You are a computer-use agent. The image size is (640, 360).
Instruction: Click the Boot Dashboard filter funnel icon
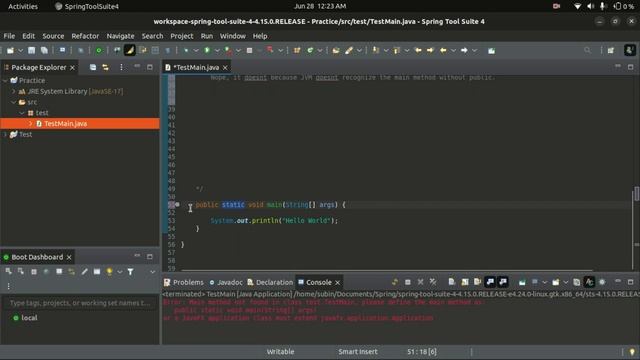click(x=130, y=271)
